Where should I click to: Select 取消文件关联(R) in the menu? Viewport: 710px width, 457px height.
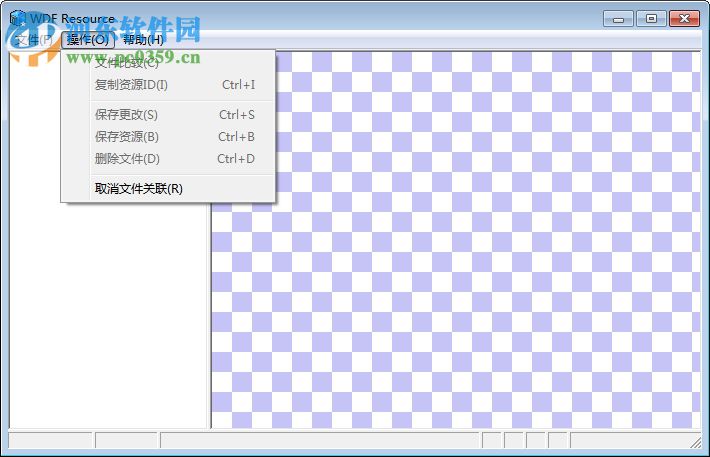168,188
